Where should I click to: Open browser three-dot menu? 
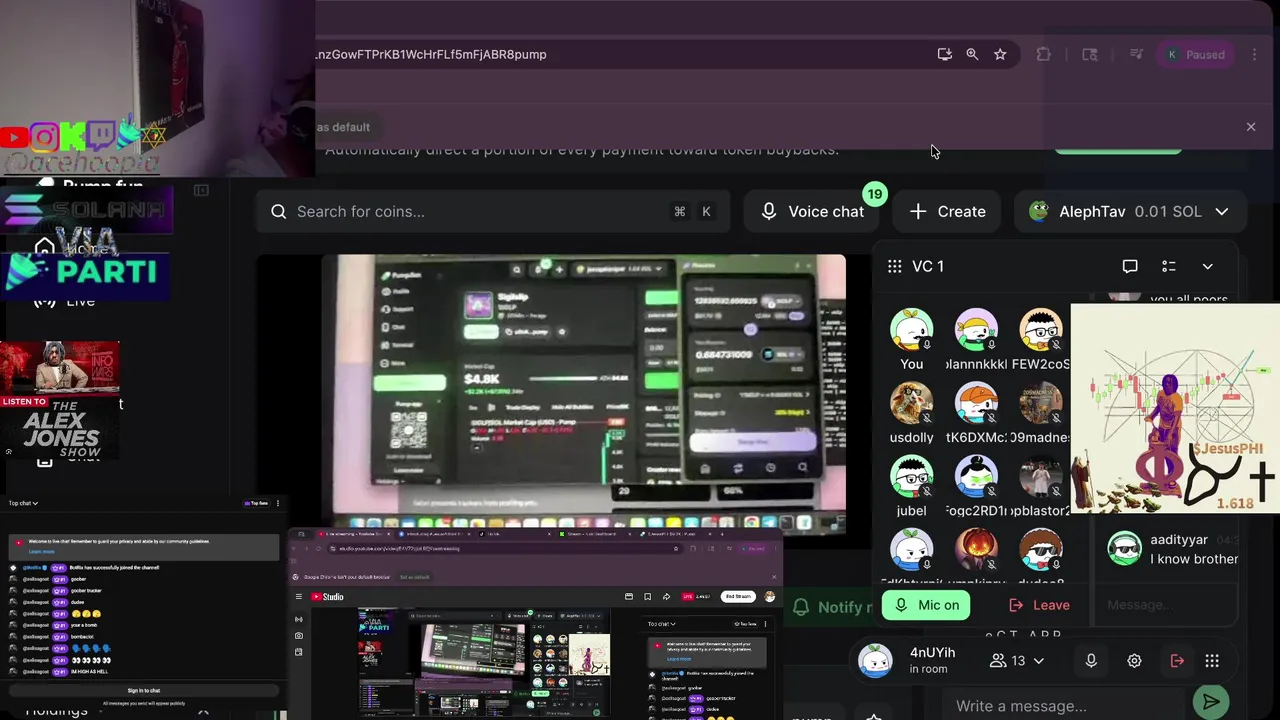(1254, 55)
